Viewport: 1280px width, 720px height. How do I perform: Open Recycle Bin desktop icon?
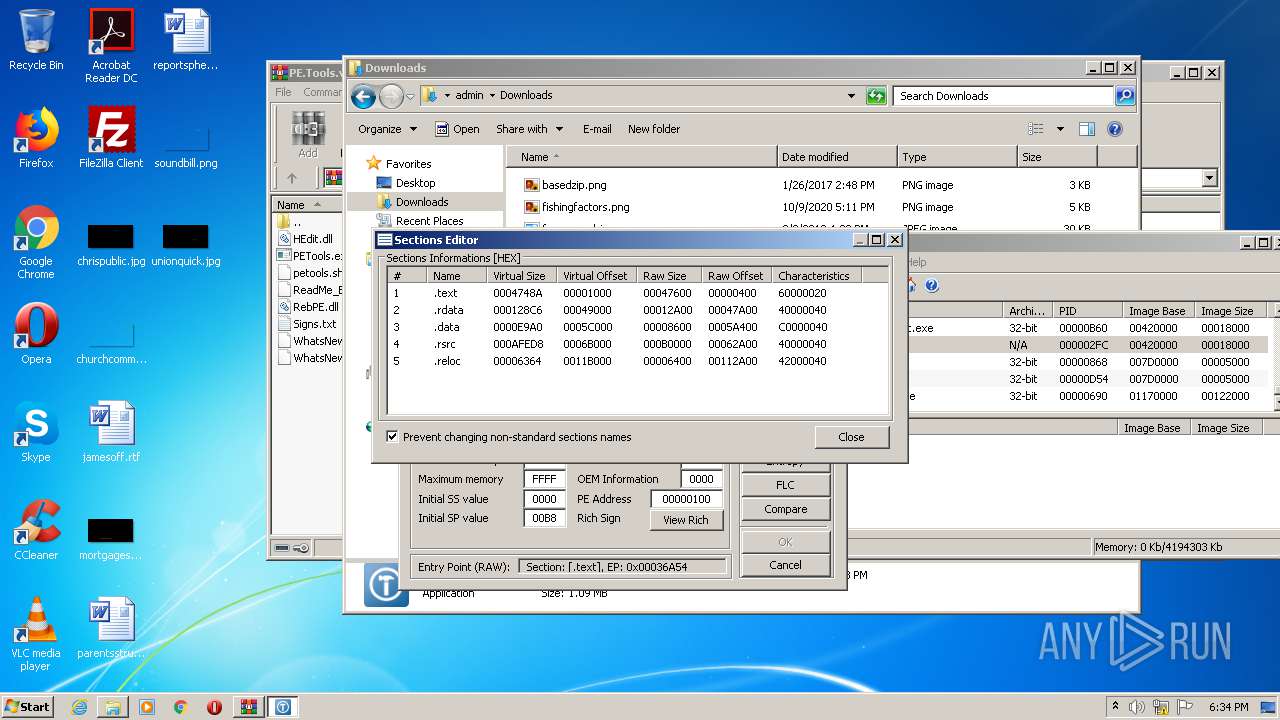pyautogui.click(x=36, y=40)
